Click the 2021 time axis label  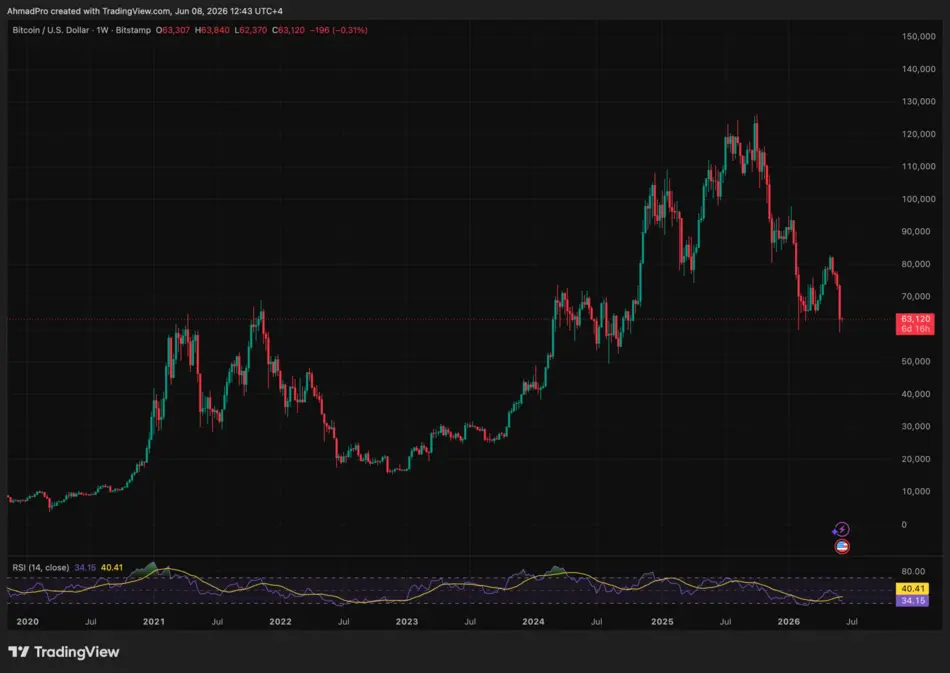tap(153, 622)
